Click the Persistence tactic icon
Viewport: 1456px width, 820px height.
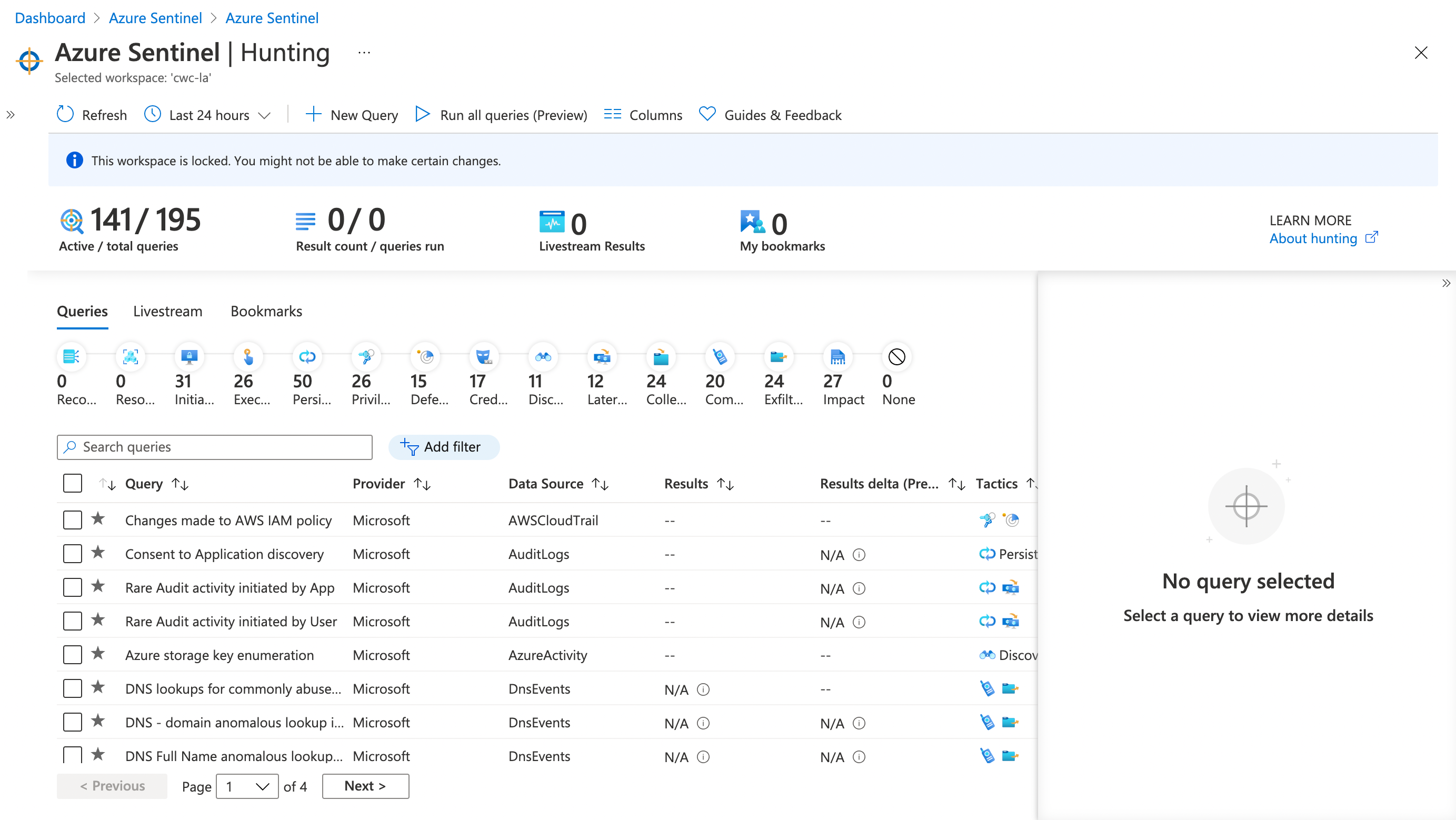tap(307, 357)
